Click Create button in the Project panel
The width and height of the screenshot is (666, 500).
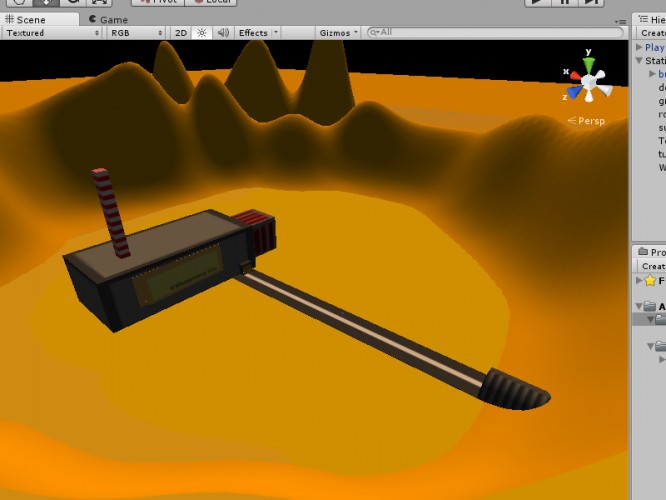tap(653, 266)
